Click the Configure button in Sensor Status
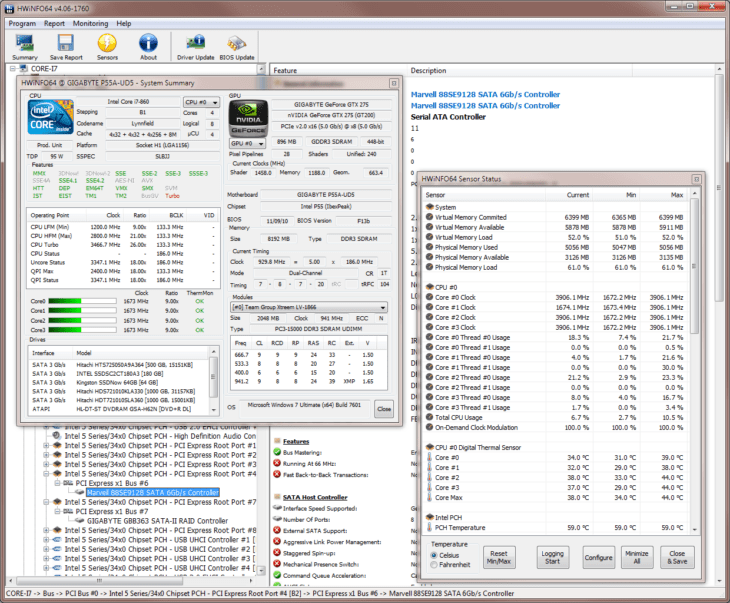Image resolution: width=730 pixels, height=603 pixels. (x=598, y=557)
